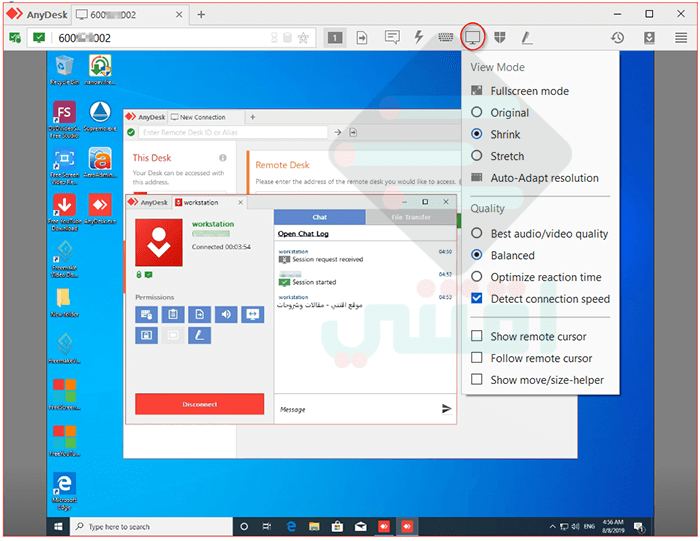This screenshot has height=541, width=700.
Task: Open remote Task View button
Action: click(267, 527)
